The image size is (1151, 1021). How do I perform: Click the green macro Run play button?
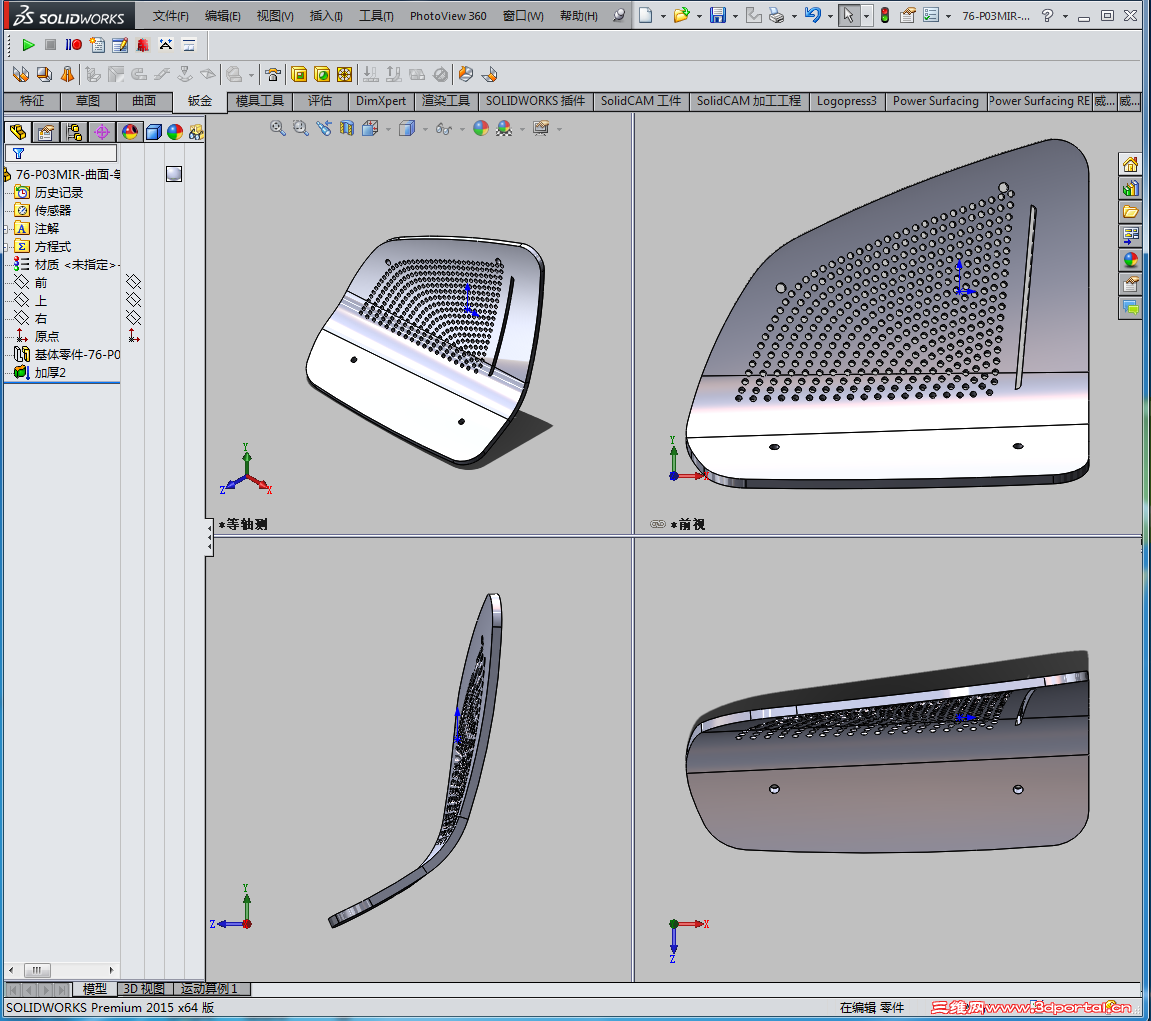(x=28, y=45)
